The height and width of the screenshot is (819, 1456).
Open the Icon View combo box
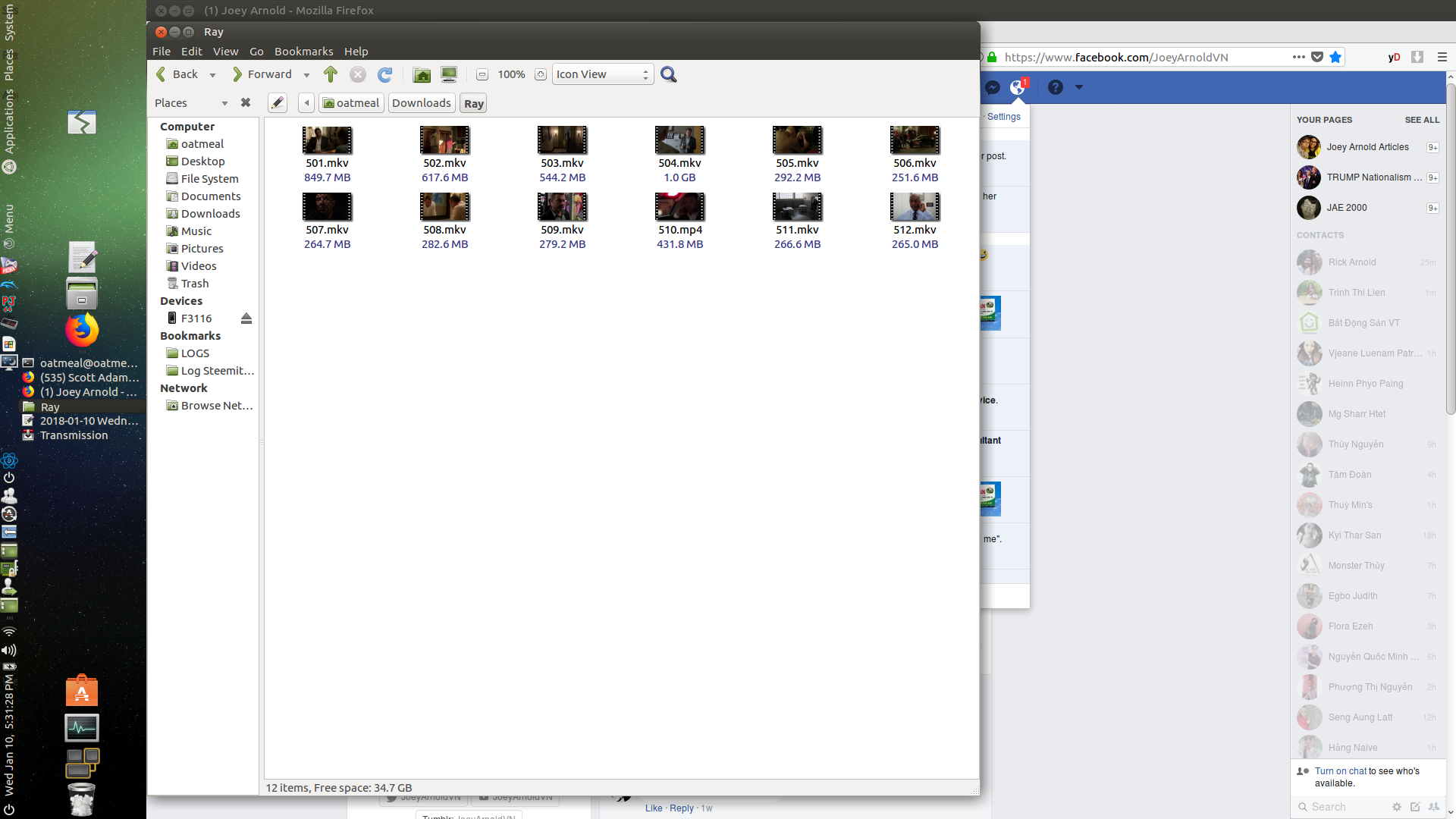(x=603, y=74)
